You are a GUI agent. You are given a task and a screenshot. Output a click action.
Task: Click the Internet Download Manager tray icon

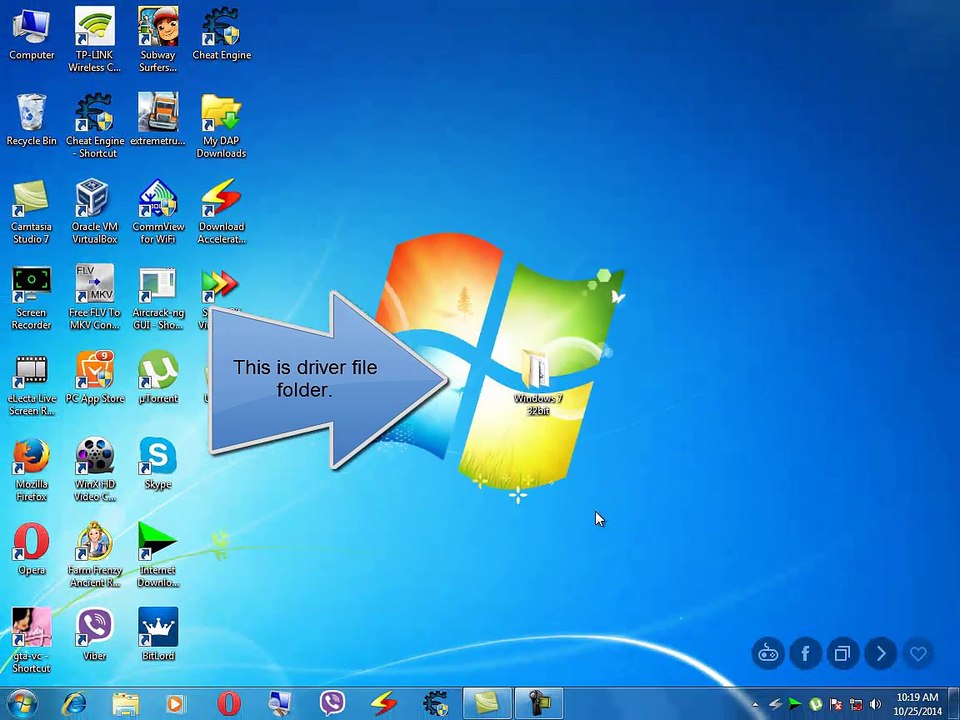pos(795,704)
